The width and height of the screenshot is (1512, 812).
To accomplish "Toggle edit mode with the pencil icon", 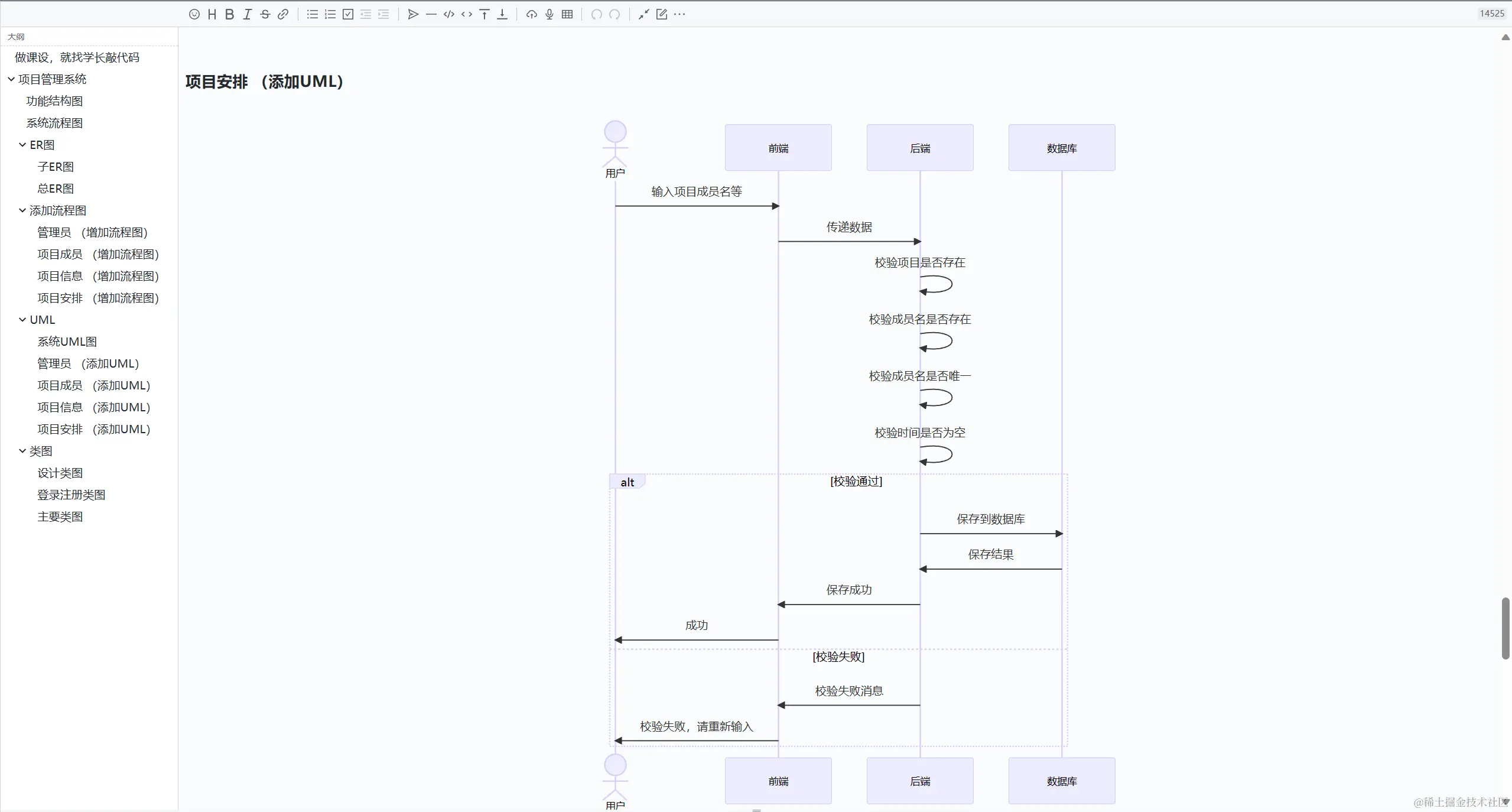I will click(662, 14).
